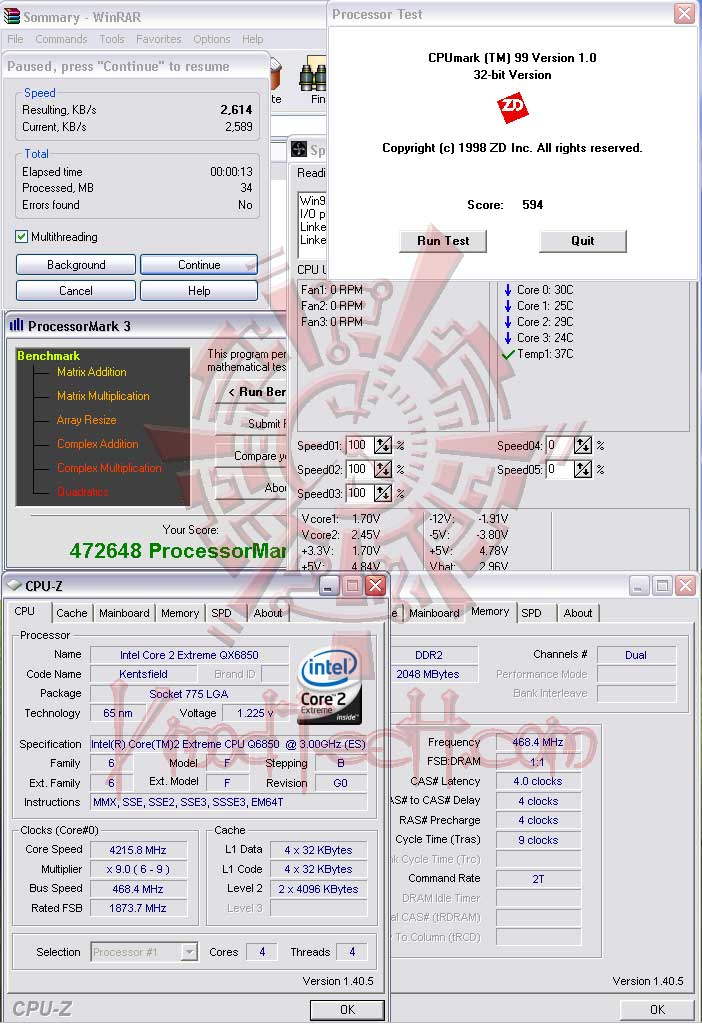The image size is (702, 1024).
Task: Adjust Speed04 spinner arrows
Action: (x=582, y=445)
